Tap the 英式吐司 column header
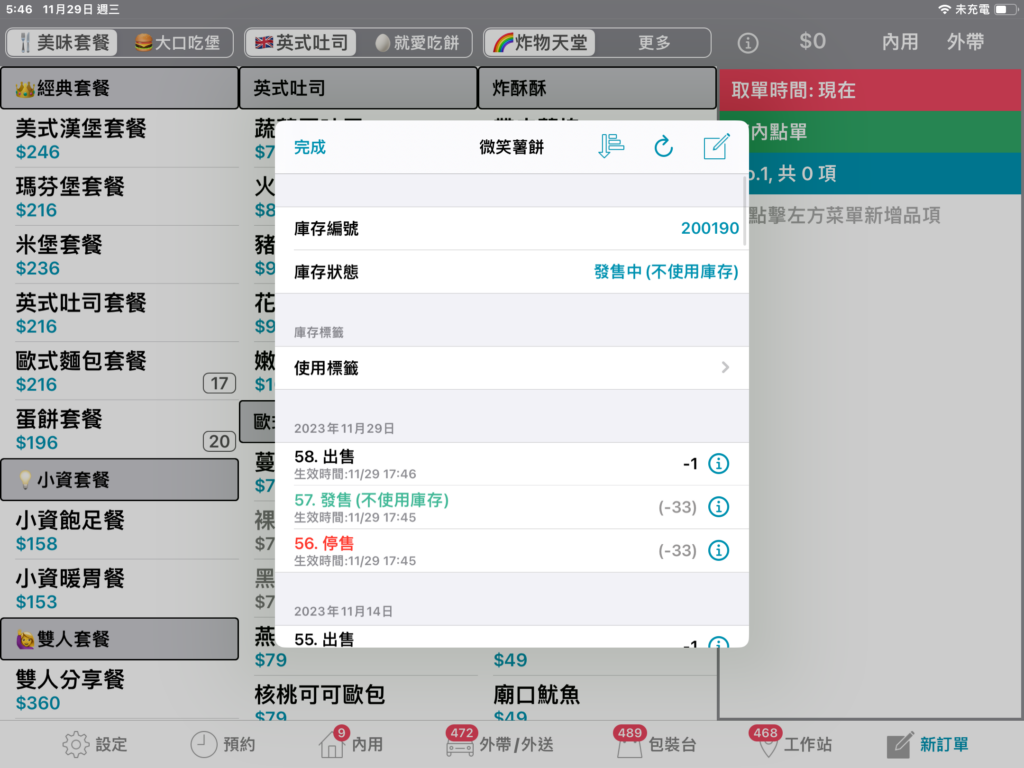Viewport: 1024px width, 768px height. [359, 88]
